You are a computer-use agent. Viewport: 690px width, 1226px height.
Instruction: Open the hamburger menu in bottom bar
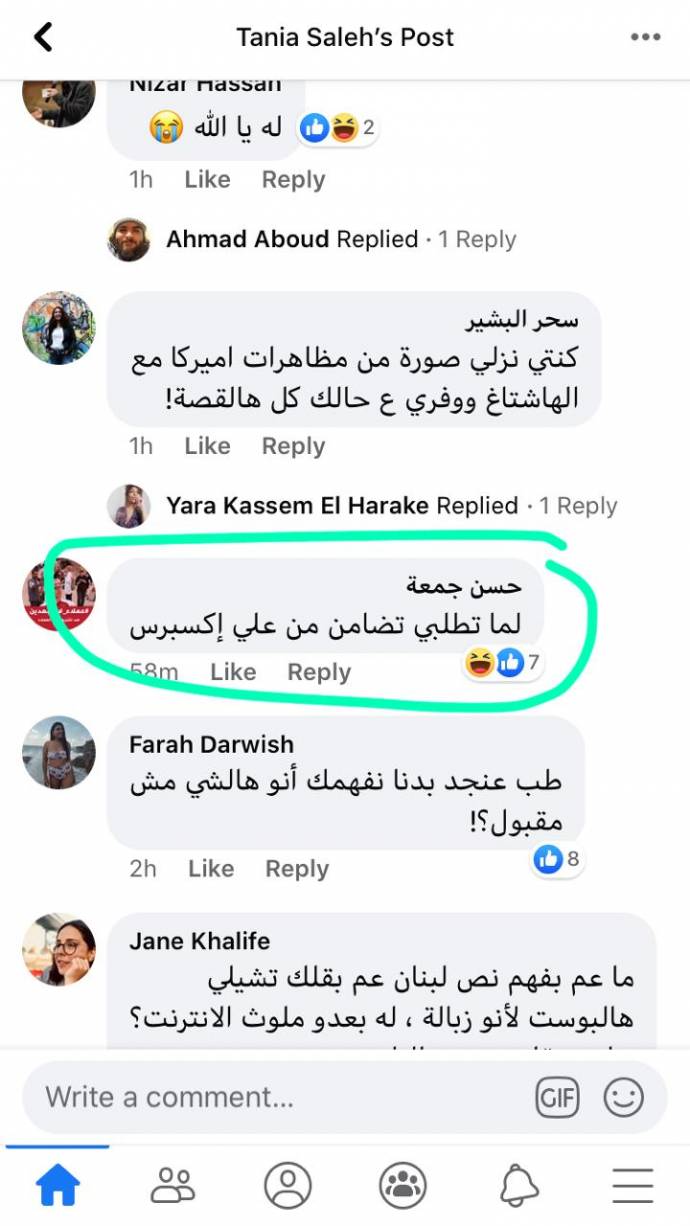tap(633, 1186)
